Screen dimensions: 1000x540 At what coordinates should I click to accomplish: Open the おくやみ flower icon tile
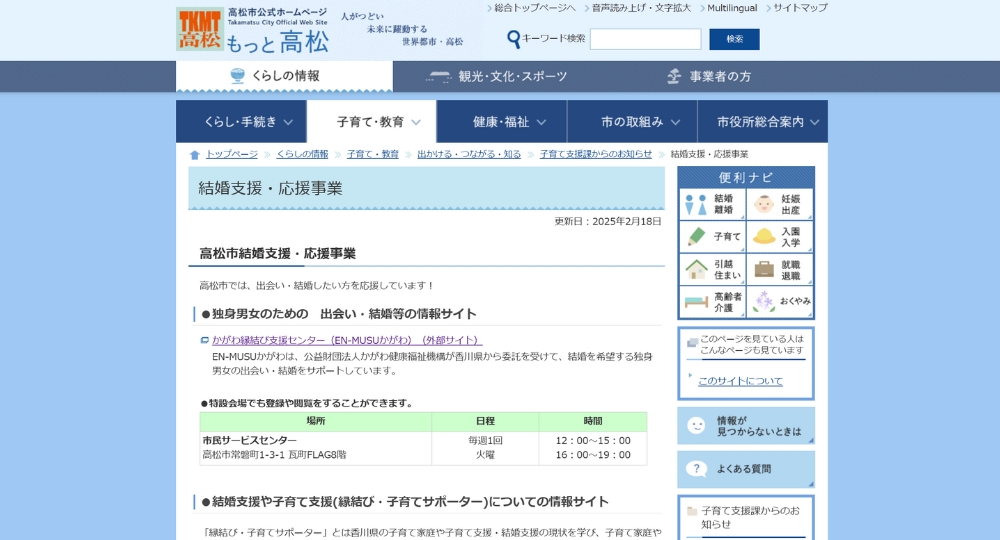[x=779, y=302]
